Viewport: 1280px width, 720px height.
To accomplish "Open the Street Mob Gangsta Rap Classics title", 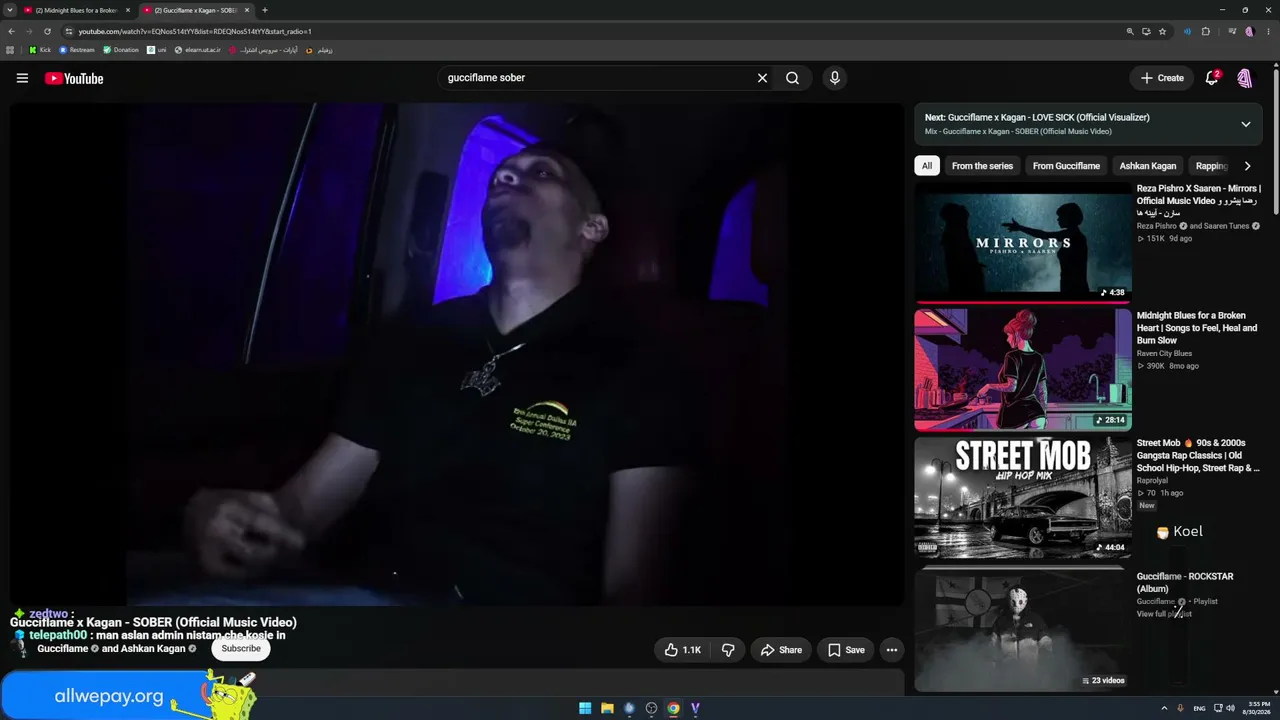I will tap(1198, 455).
